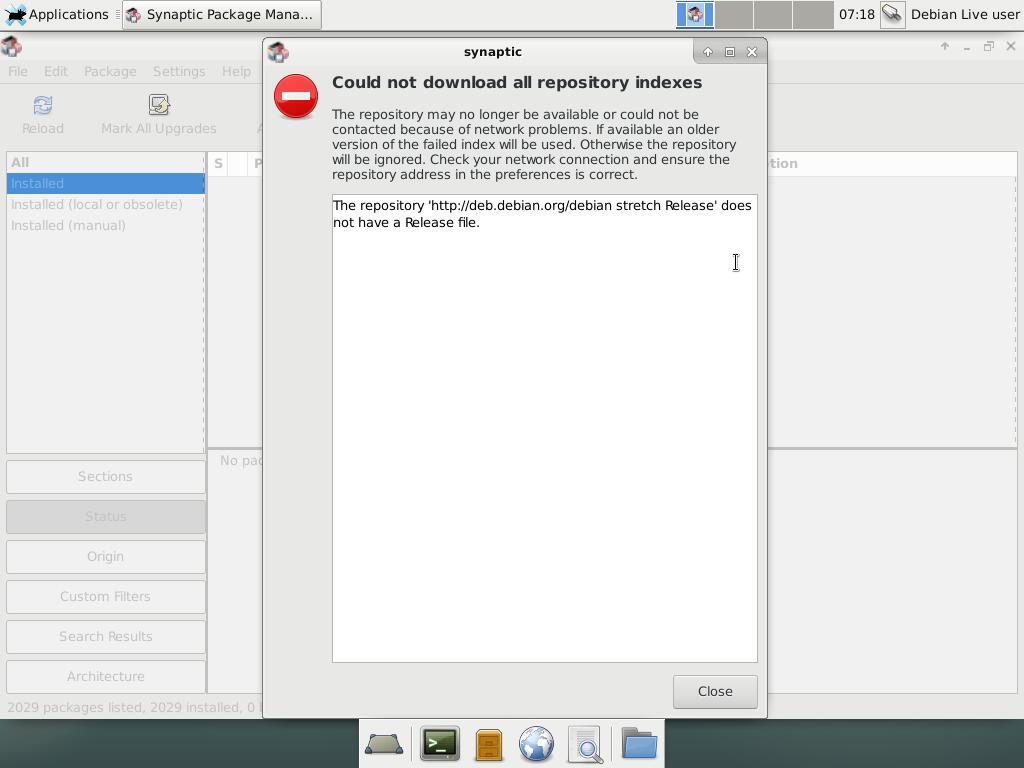Select the Custom Filters button
The height and width of the screenshot is (768, 1024).
pyautogui.click(x=105, y=596)
